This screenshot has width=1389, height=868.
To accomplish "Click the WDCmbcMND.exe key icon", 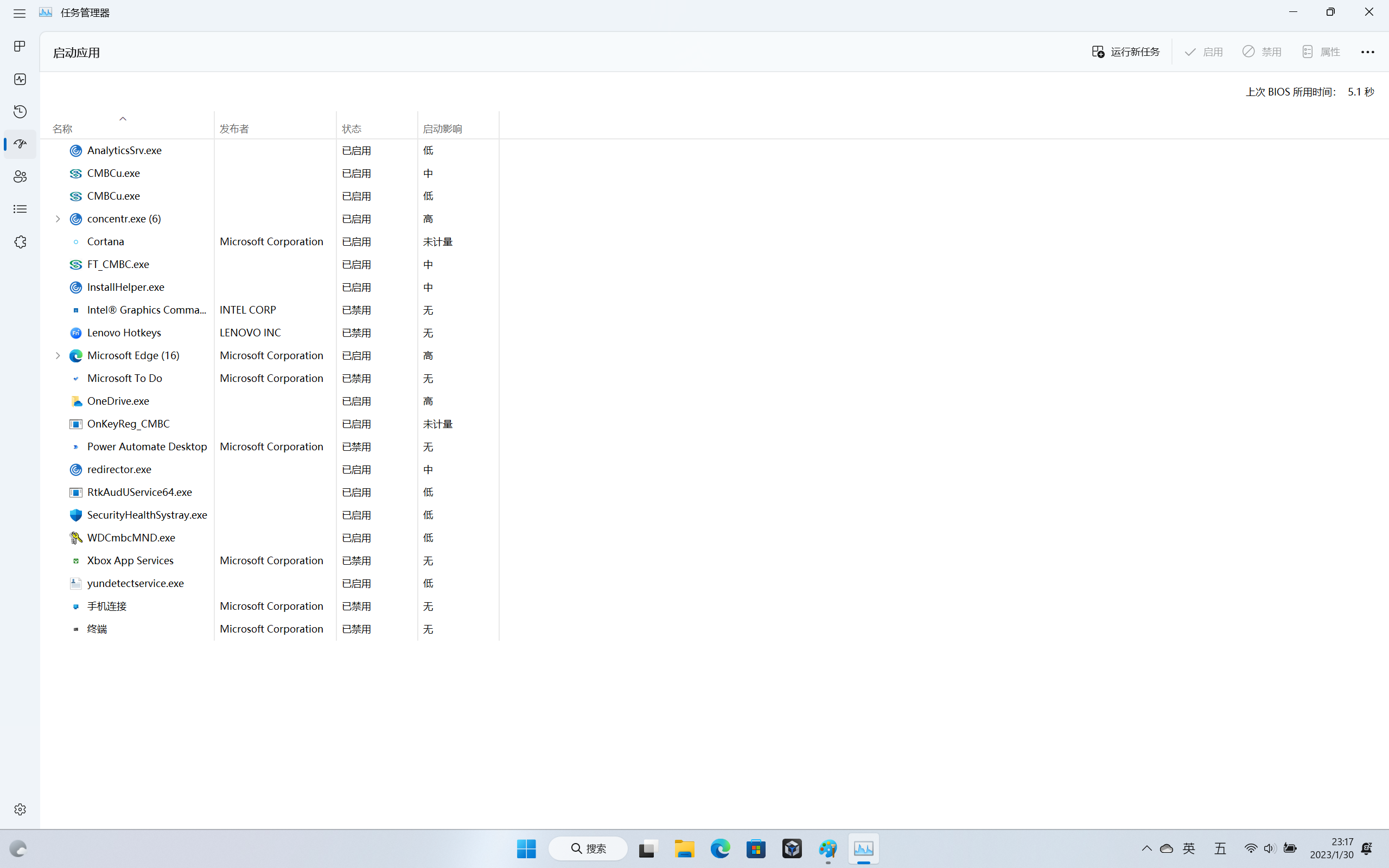I will 76,537.
